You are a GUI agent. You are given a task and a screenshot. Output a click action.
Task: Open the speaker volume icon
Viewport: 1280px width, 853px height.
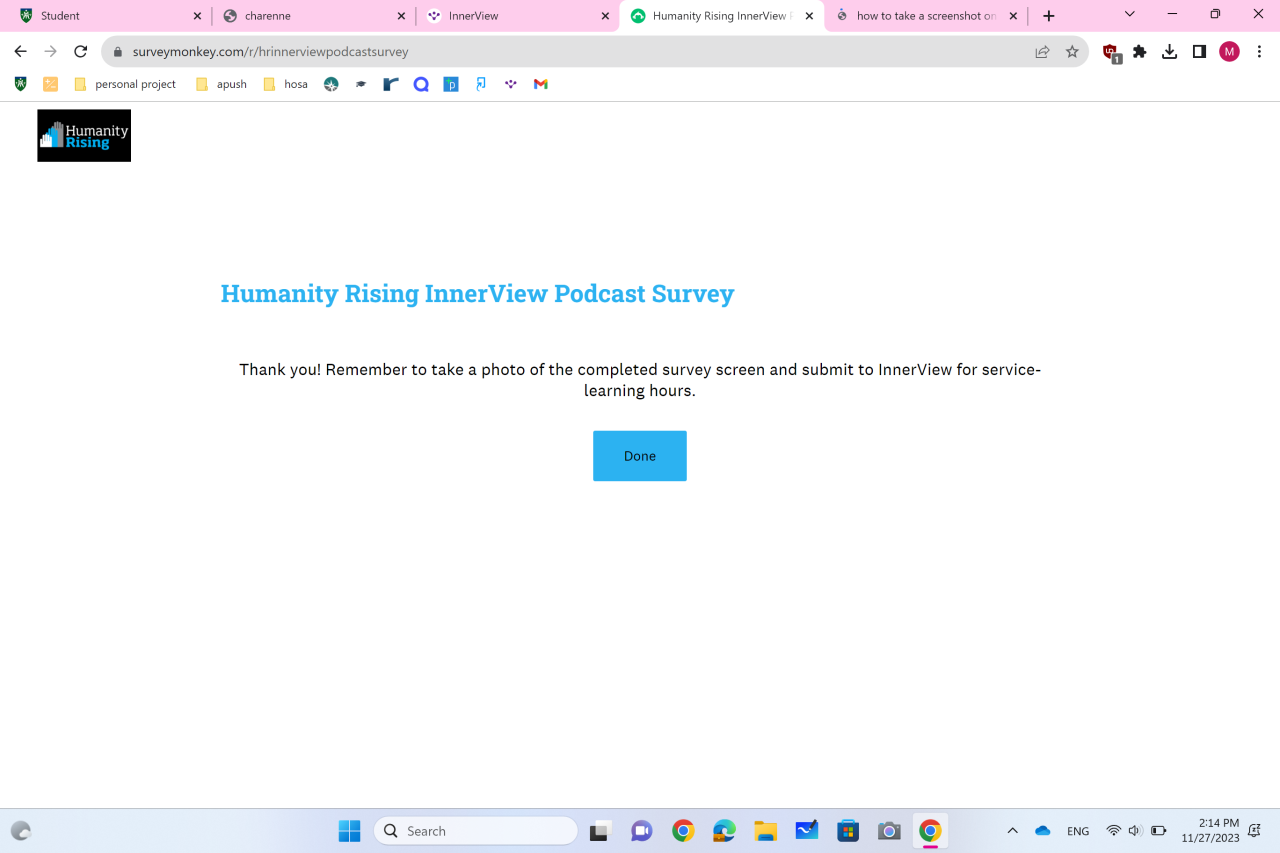coord(1135,831)
